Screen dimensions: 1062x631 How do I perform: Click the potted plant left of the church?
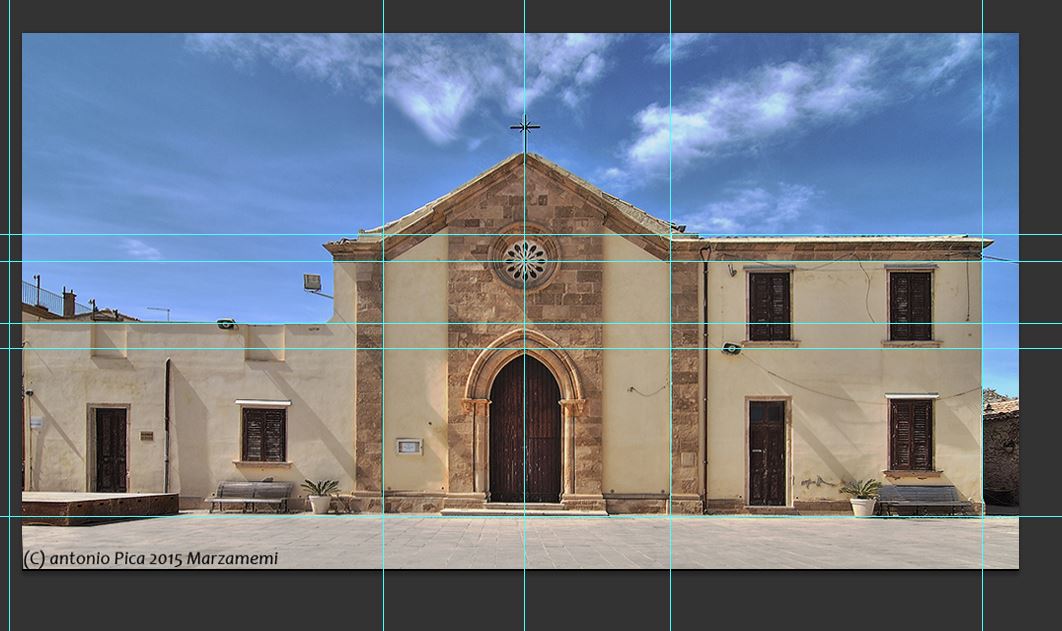click(320, 496)
